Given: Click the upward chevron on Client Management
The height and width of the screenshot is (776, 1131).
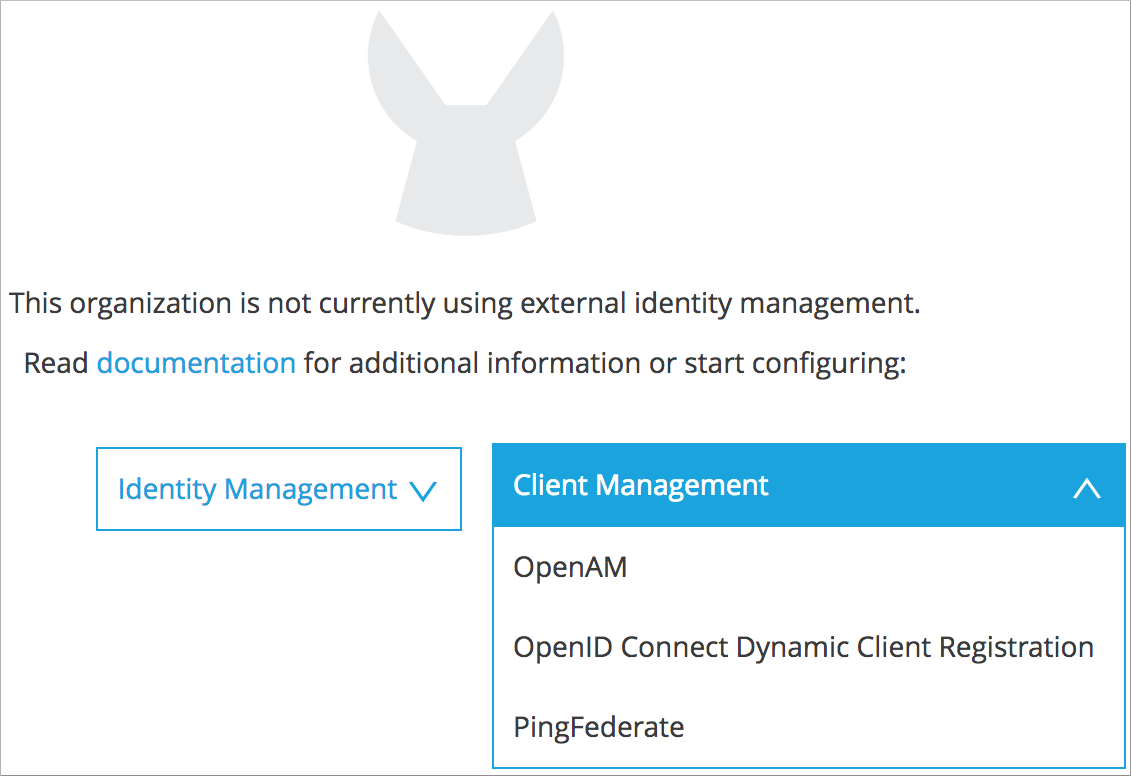Looking at the screenshot, I should point(1088,490).
